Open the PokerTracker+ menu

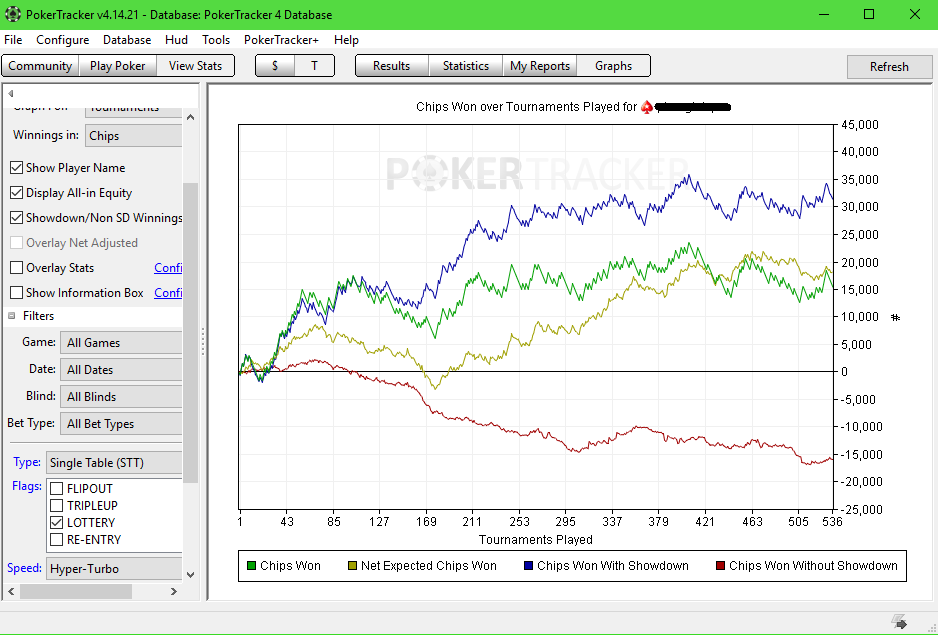pyautogui.click(x=281, y=40)
